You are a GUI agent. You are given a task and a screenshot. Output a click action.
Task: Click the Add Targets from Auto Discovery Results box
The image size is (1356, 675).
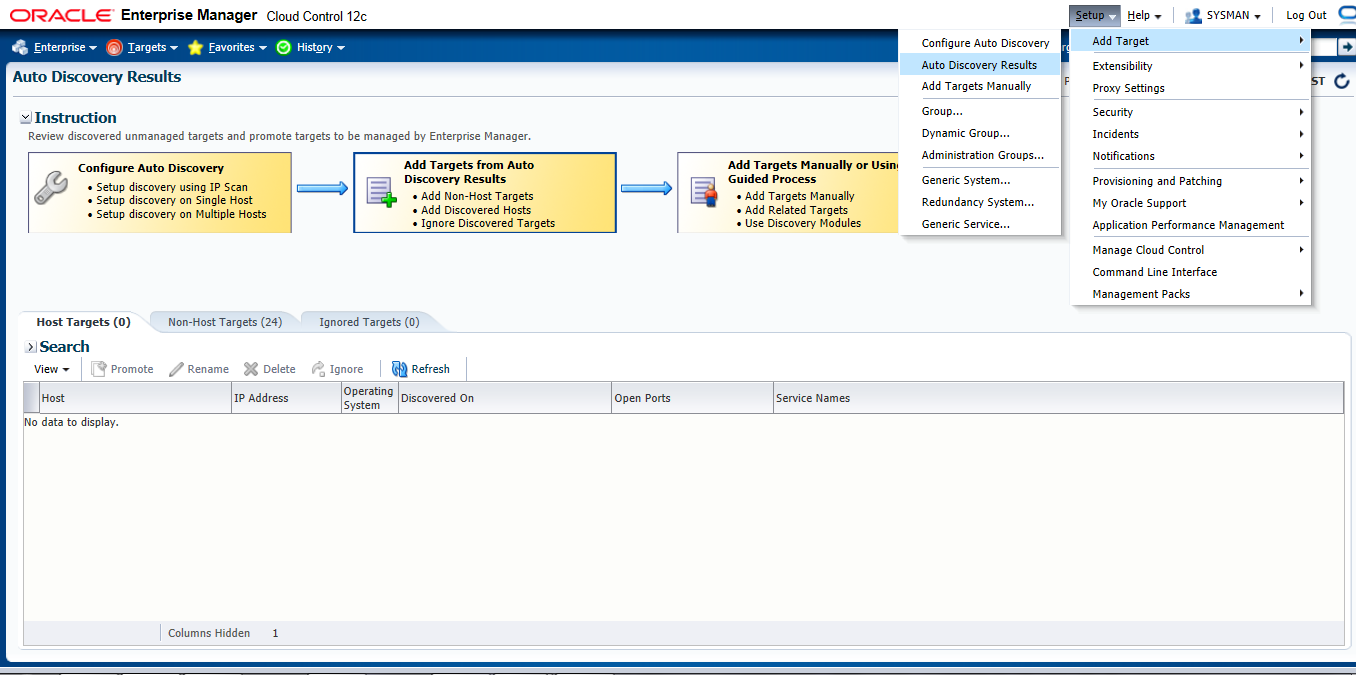pos(484,192)
